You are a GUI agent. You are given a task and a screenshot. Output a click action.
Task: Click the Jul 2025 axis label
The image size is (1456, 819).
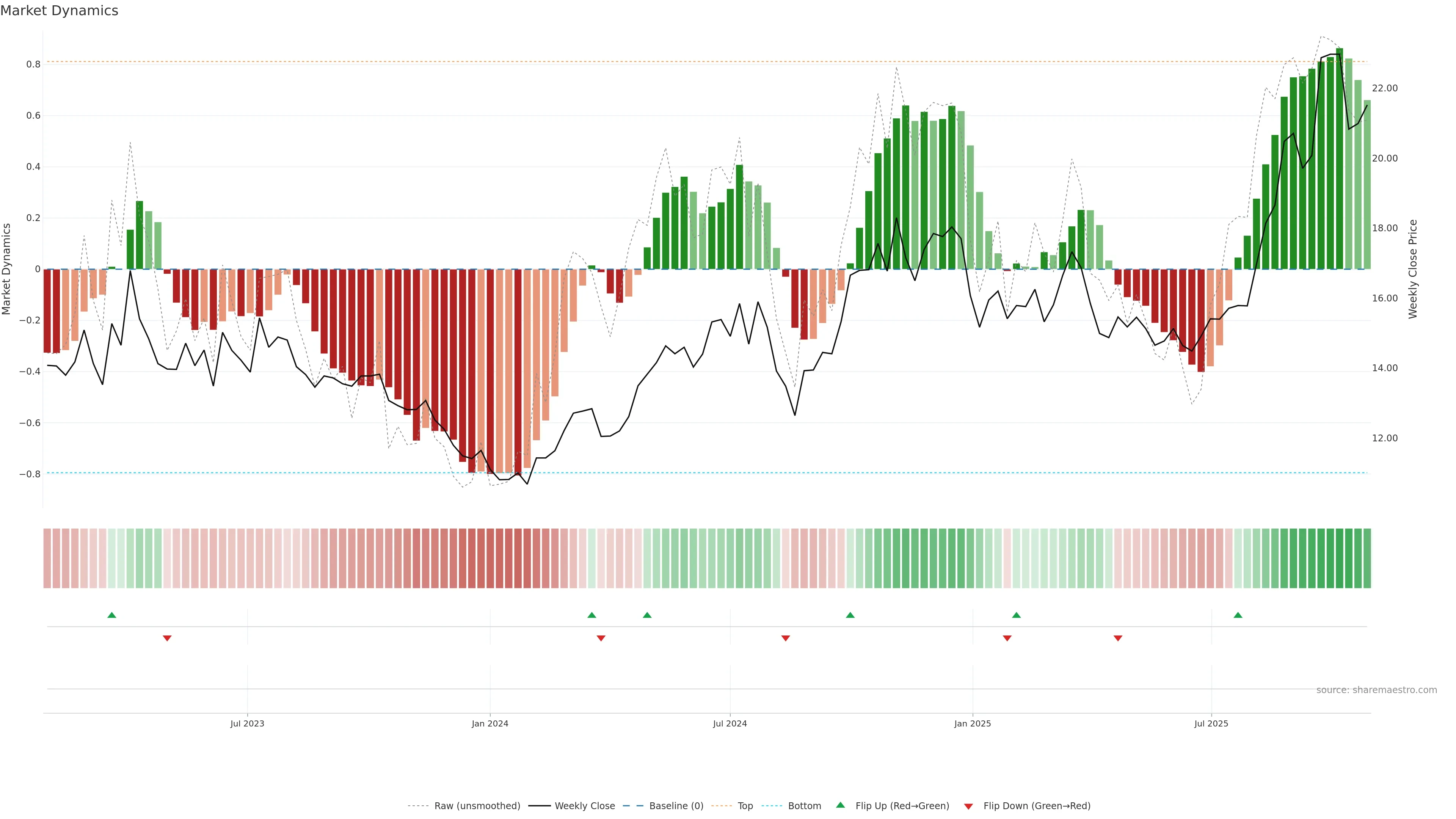pos(1211,723)
